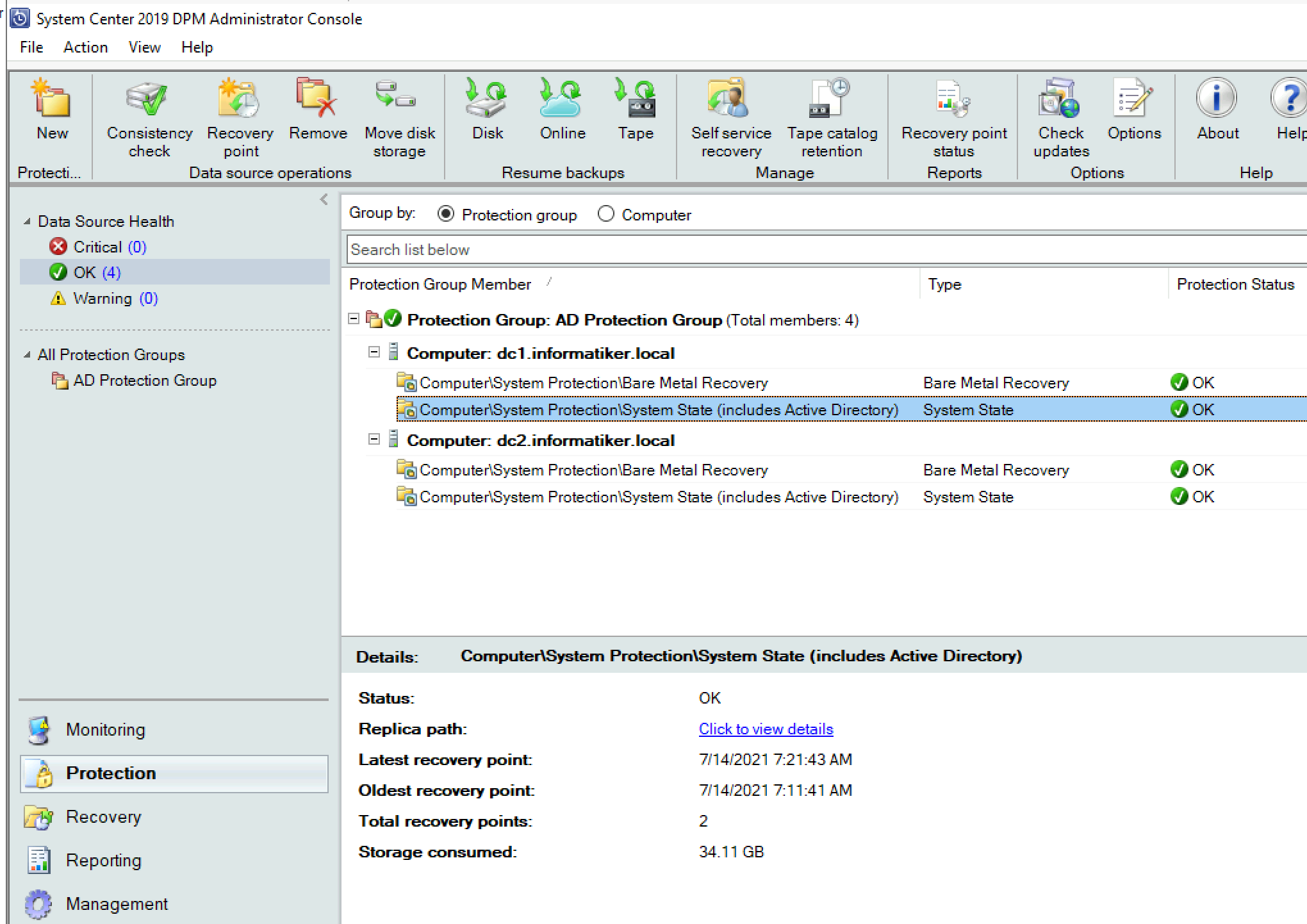Image resolution: width=1307 pixels, height=924 pixels.
Task: Collapse AD Protection Group row
Action: [x=354, y=318]
